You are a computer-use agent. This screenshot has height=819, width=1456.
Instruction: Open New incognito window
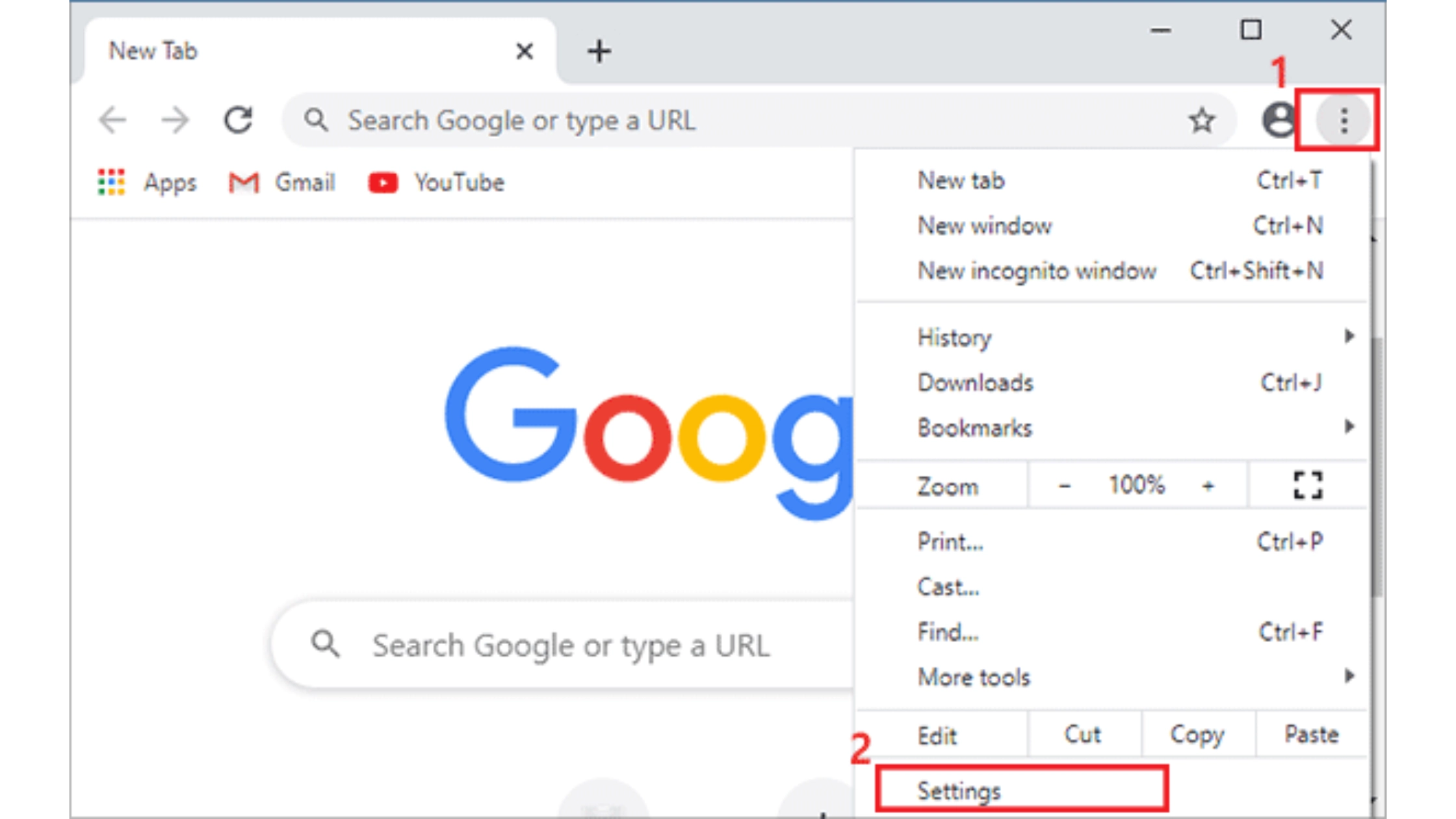1036,271
